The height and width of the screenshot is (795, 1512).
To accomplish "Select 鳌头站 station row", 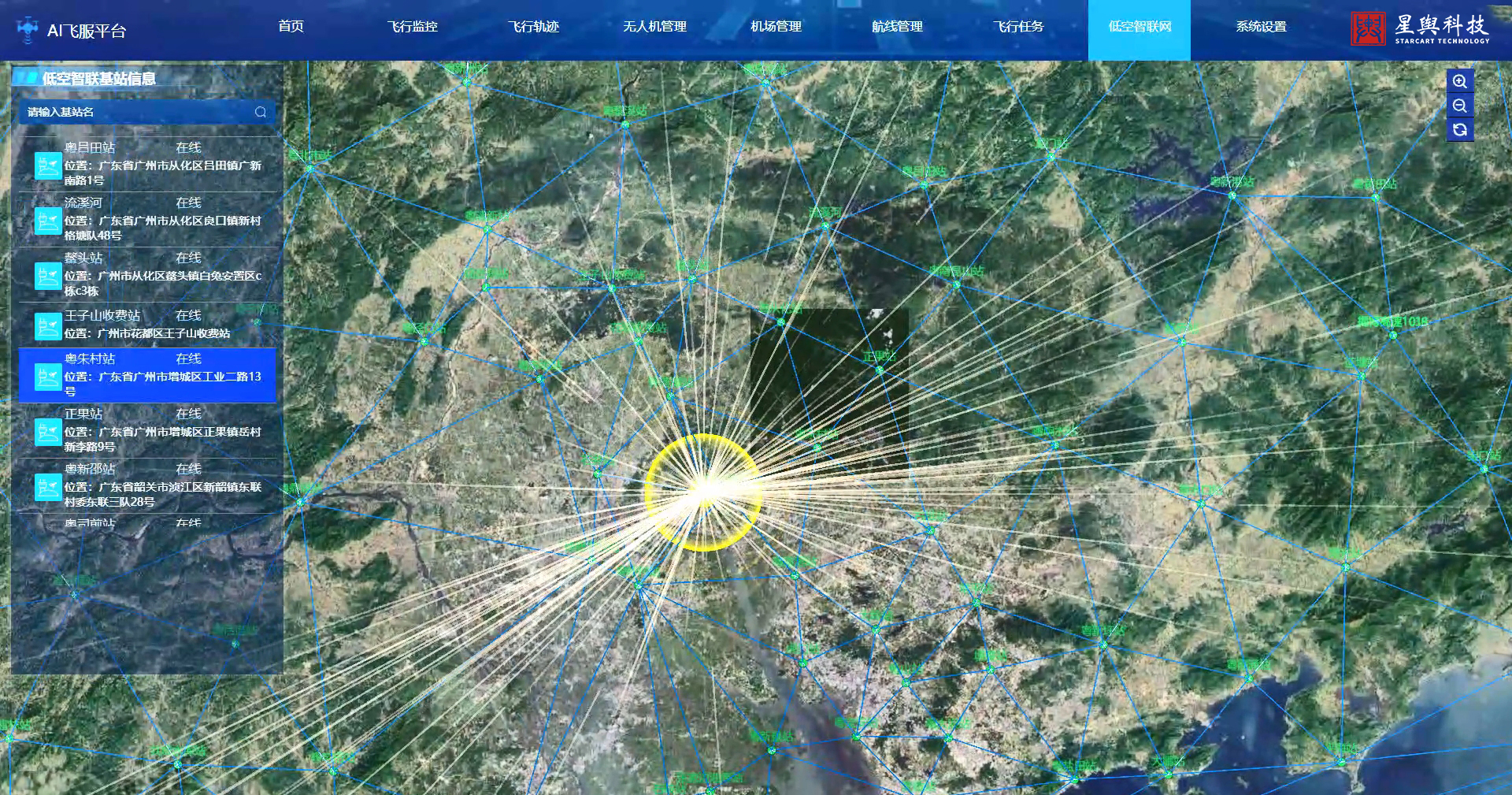I will pyautogui.click(x=148, y=274).
